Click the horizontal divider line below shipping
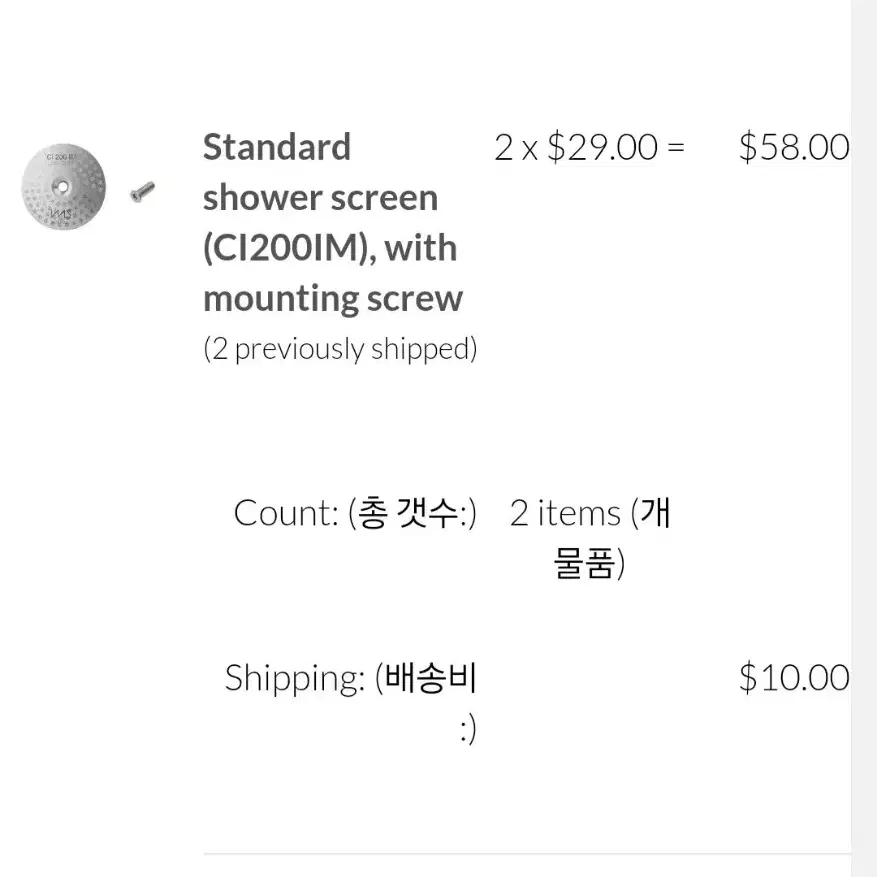The height and width of the screenshot is (877, 877). coord(527,854)
